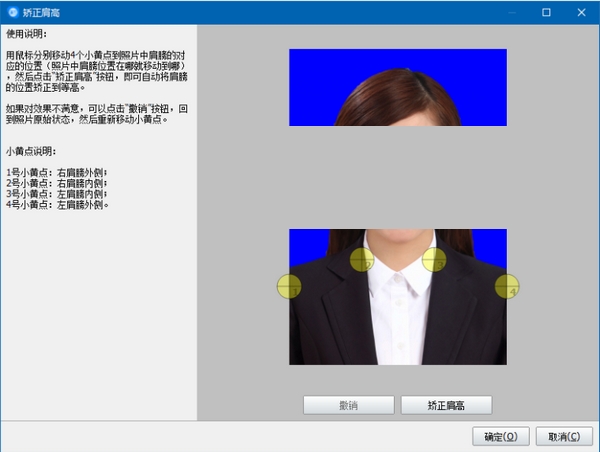Screen dimensions: 600x452
Task: Minimize the 矫正肩高 window
Action: pos(510,12)
